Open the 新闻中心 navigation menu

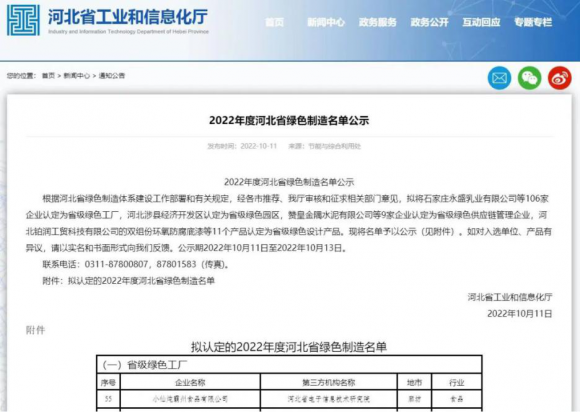pos(326,23)
